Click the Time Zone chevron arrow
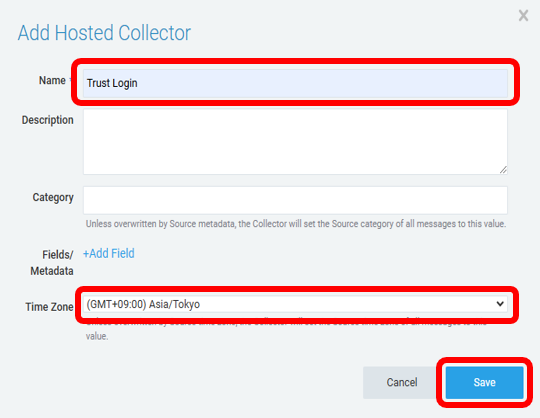The image size is (540, 418). [x=500, y=304]
